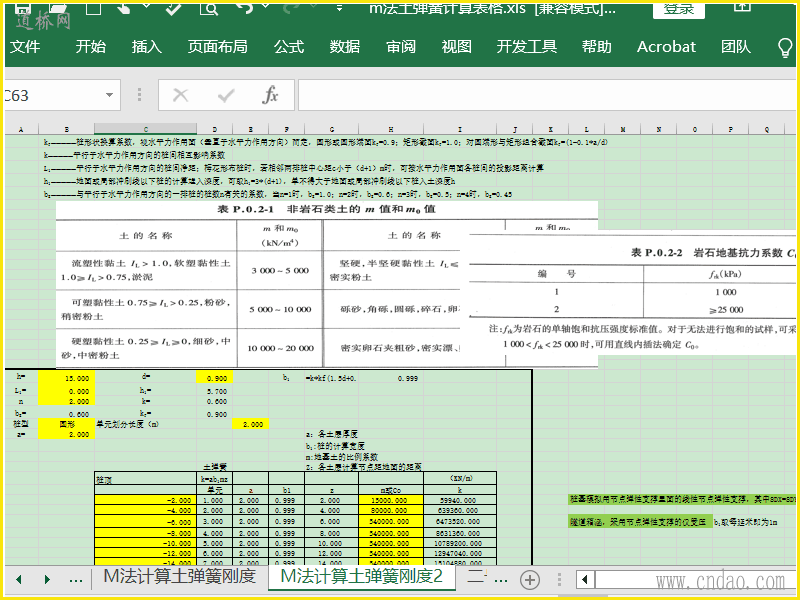Select the cell showing 5.700
The image size is (800, 600).
(214, 391)
